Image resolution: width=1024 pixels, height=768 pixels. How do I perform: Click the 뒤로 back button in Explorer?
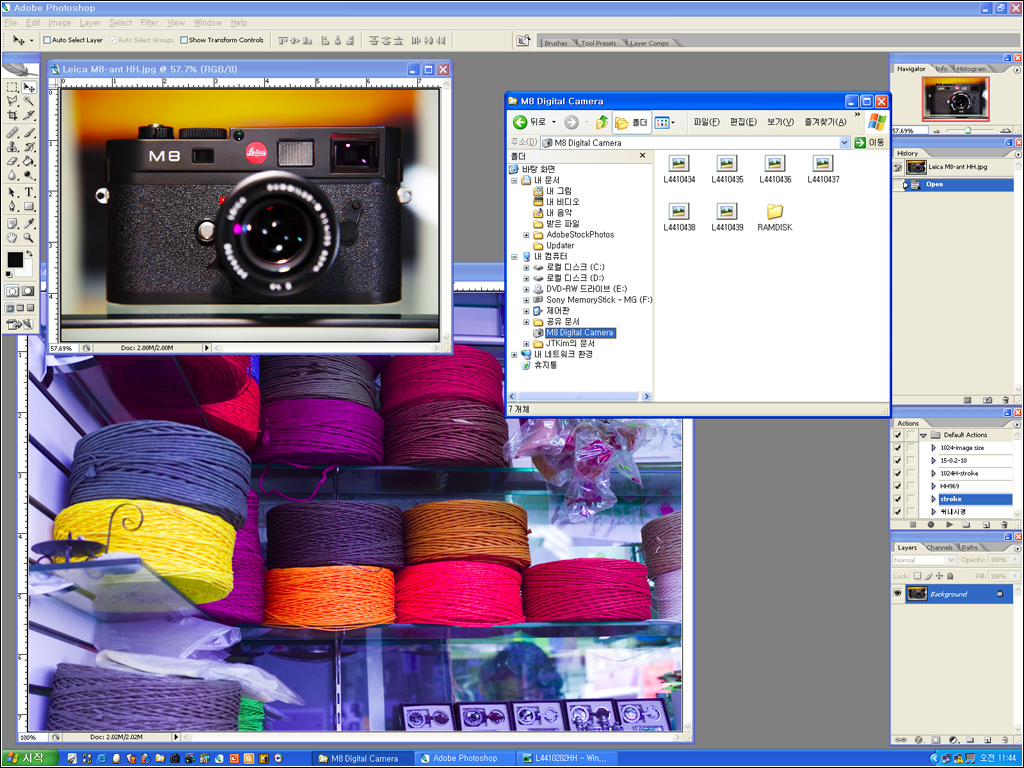tap(530, 122)
